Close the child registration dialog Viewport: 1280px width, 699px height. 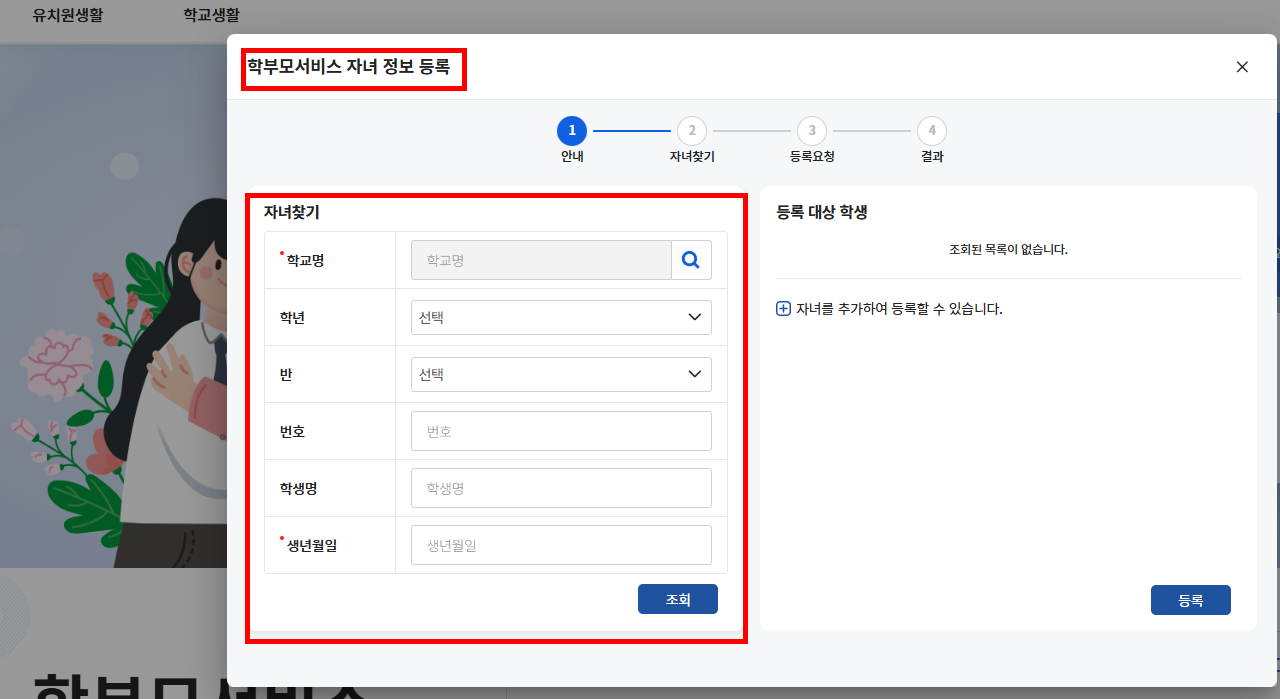coord(1242,67)
